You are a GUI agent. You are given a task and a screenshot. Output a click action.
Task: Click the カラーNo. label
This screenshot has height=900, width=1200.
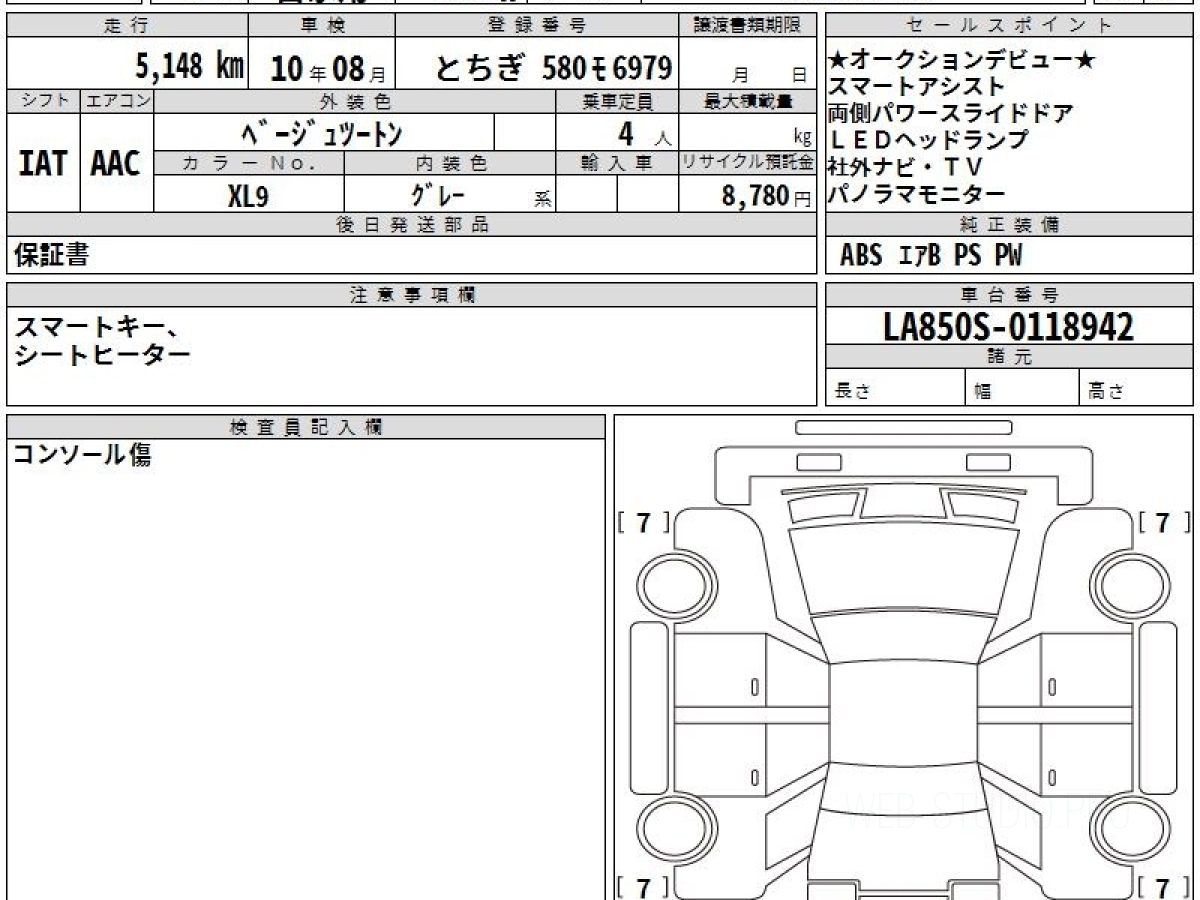[x=249, y=163]
